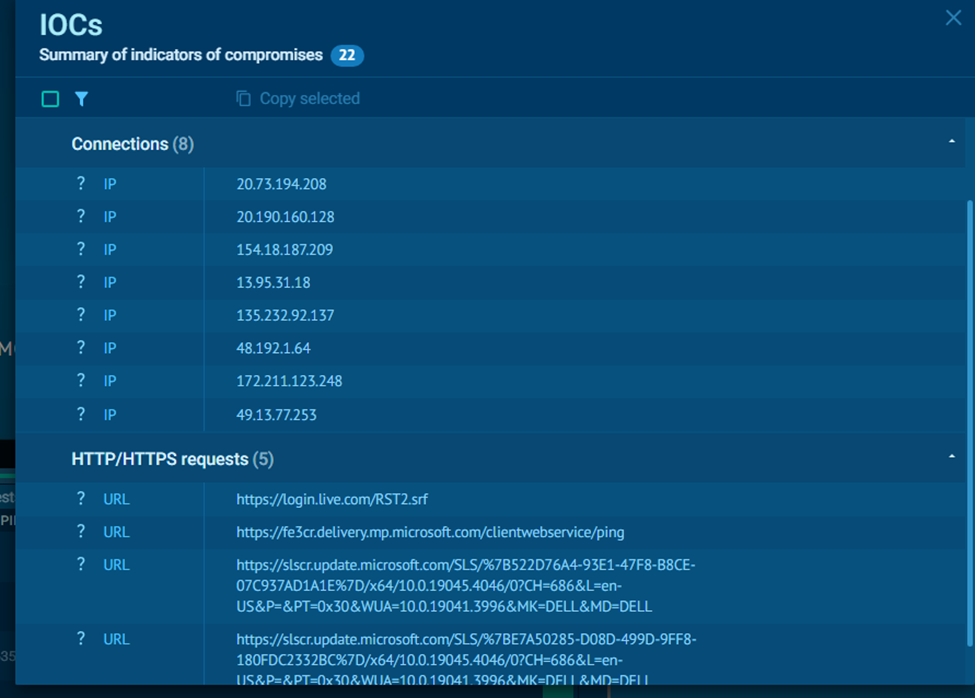Click the question mark icon for 20.73.194.208
The width and height of the screenshot is (975, 698).
point(81,183)
